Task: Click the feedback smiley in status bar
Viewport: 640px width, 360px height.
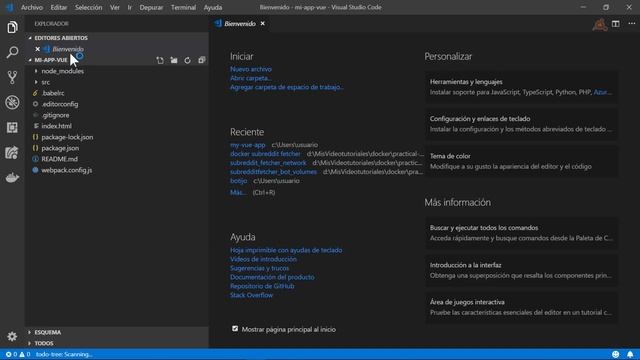Action: point(616,354)
